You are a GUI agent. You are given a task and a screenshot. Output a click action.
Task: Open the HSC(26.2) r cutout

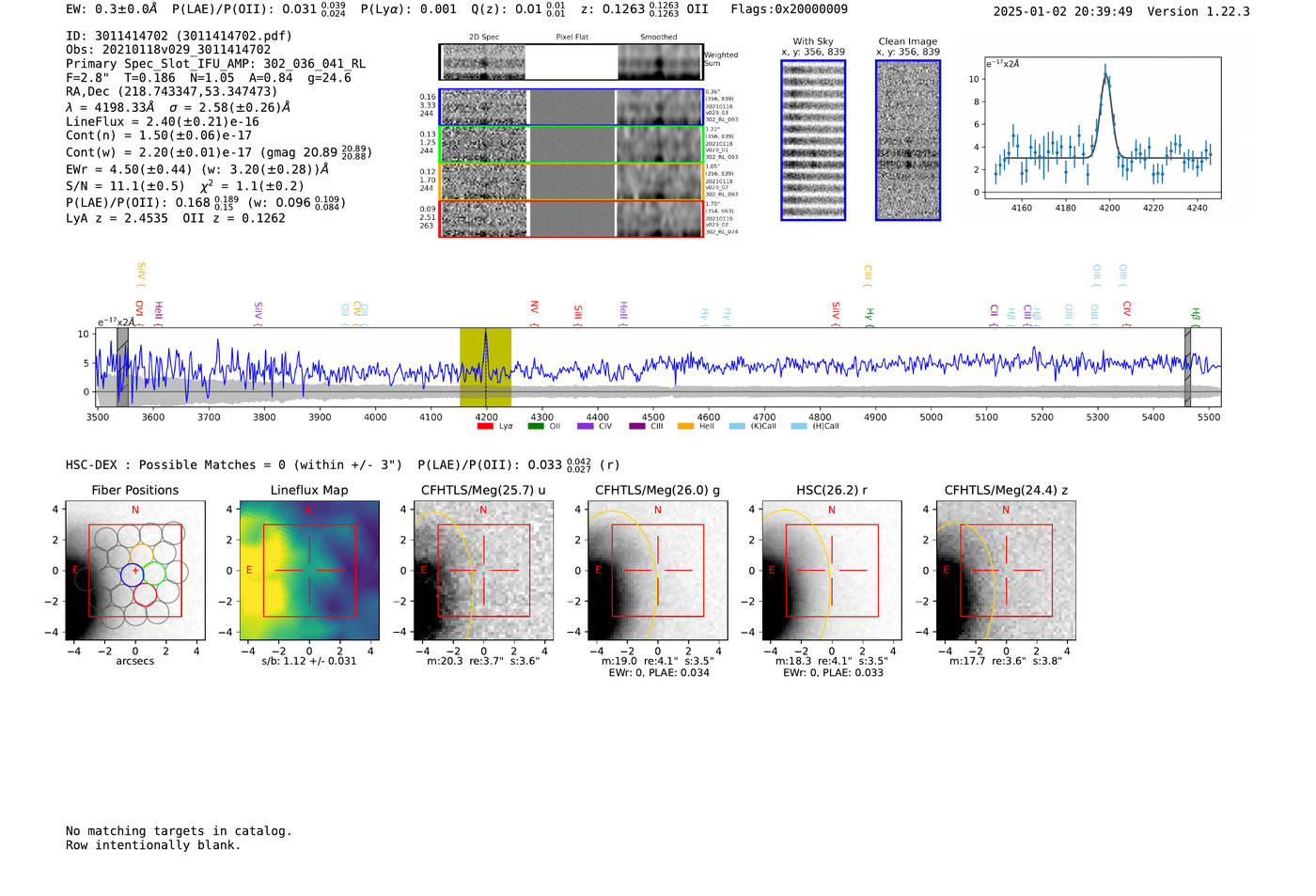coord(831,570)
